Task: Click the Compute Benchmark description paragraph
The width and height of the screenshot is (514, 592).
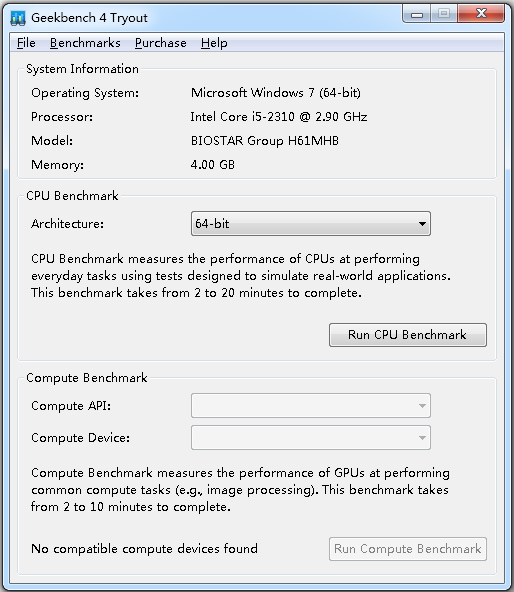Action: [x=240, y=490]
